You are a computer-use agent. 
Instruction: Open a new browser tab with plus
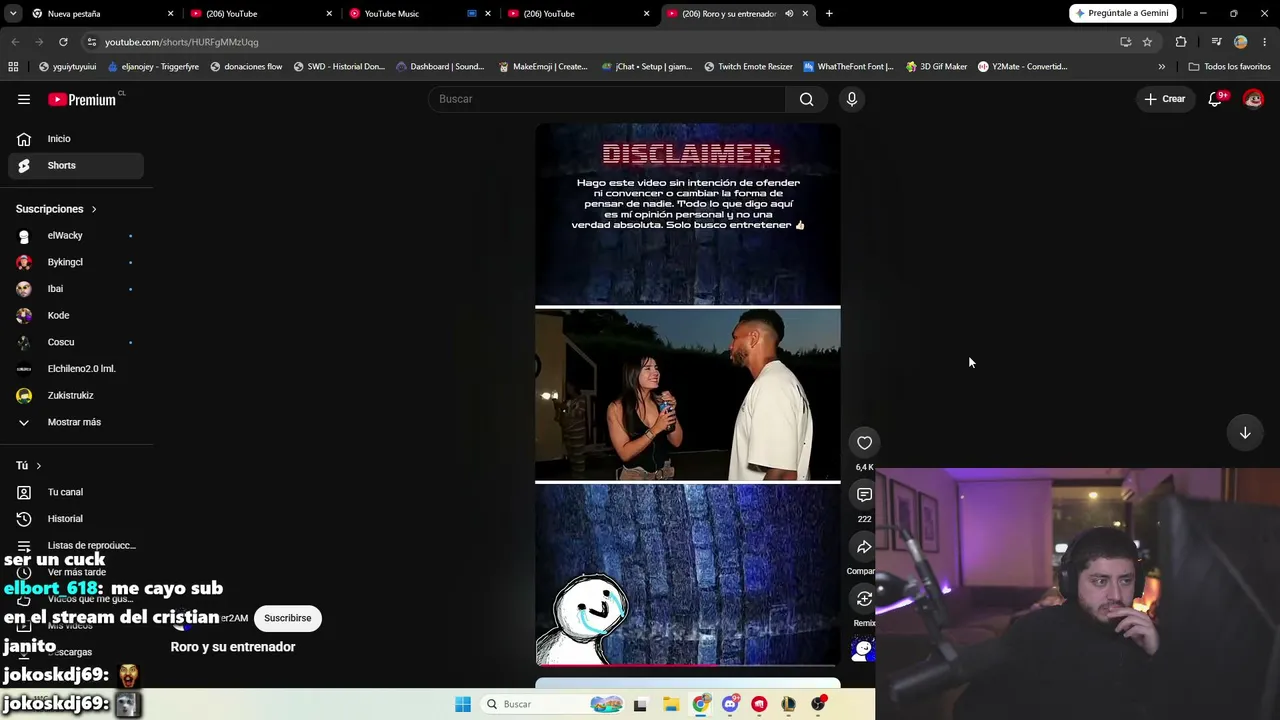[829, 14]
